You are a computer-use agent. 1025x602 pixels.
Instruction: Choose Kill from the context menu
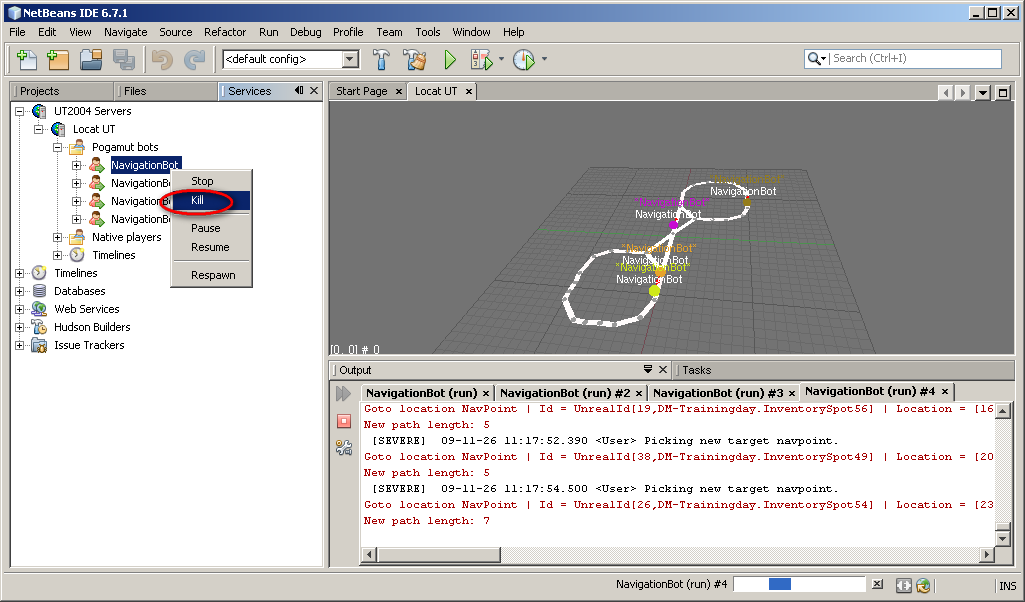pyautogui.click(x=210, y=200)
